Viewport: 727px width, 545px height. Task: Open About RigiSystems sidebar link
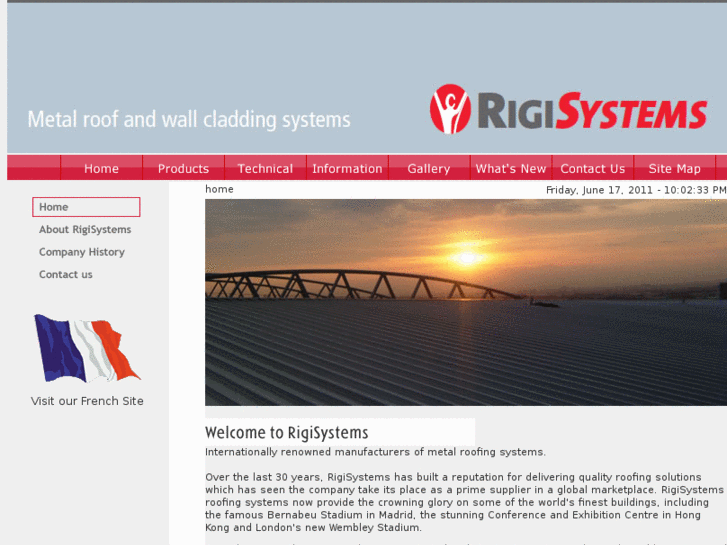coord(85,230)
